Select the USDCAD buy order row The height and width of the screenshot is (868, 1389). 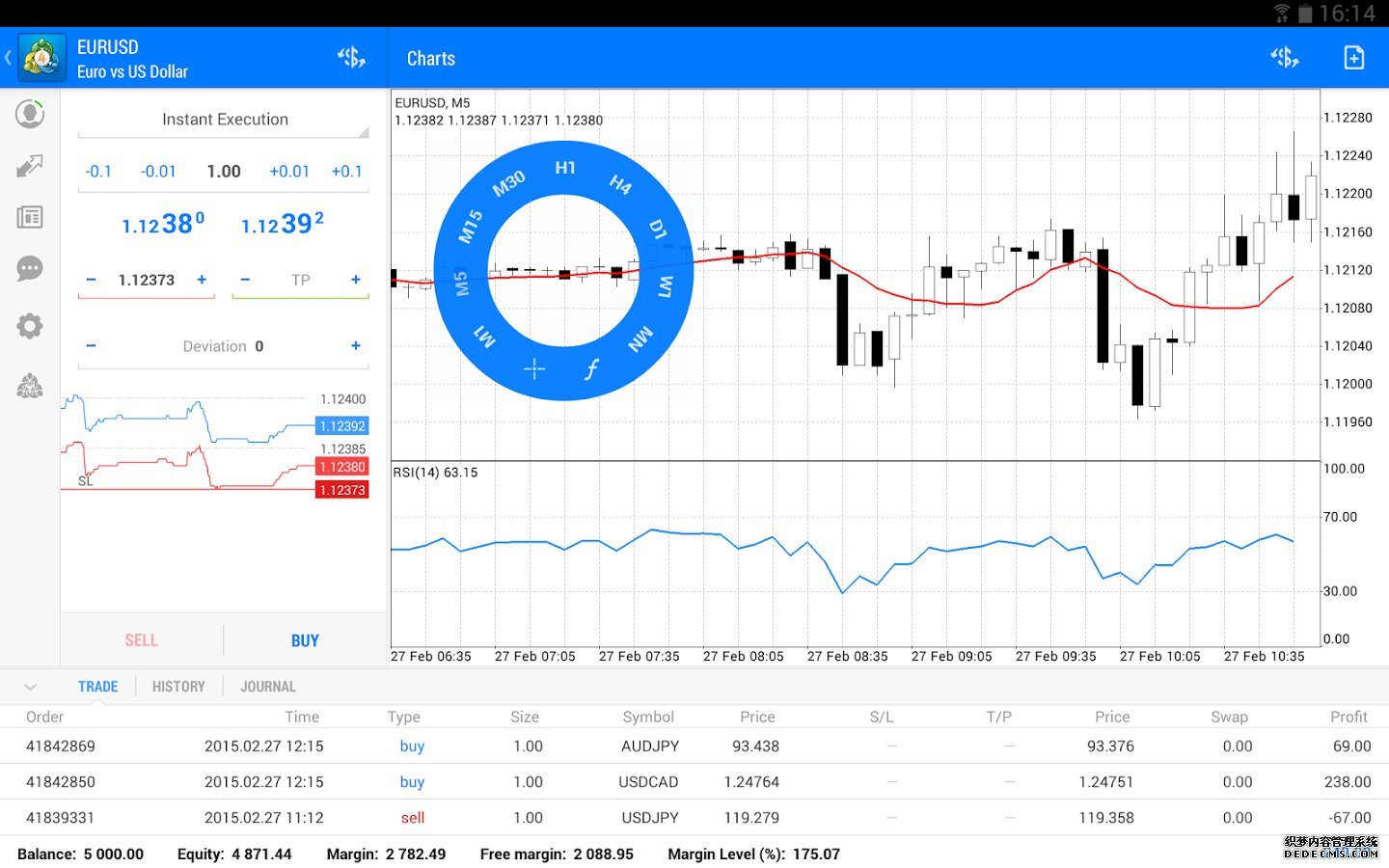pos(694,782)
